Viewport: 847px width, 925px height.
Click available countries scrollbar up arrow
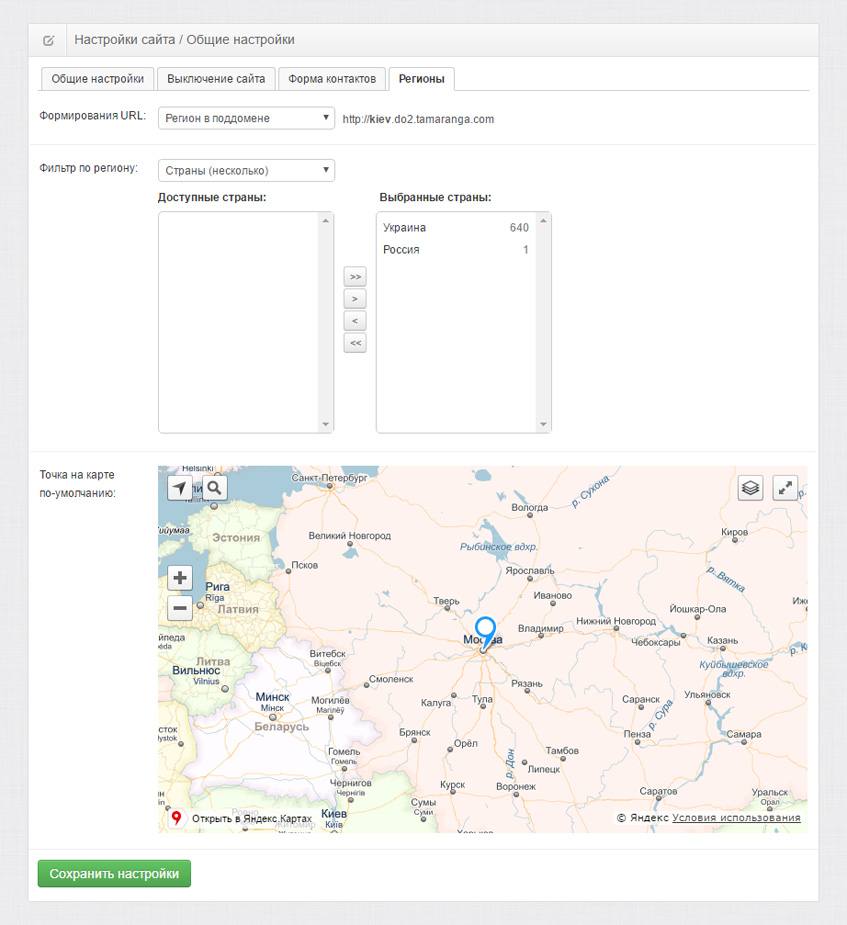pos(326,221)
